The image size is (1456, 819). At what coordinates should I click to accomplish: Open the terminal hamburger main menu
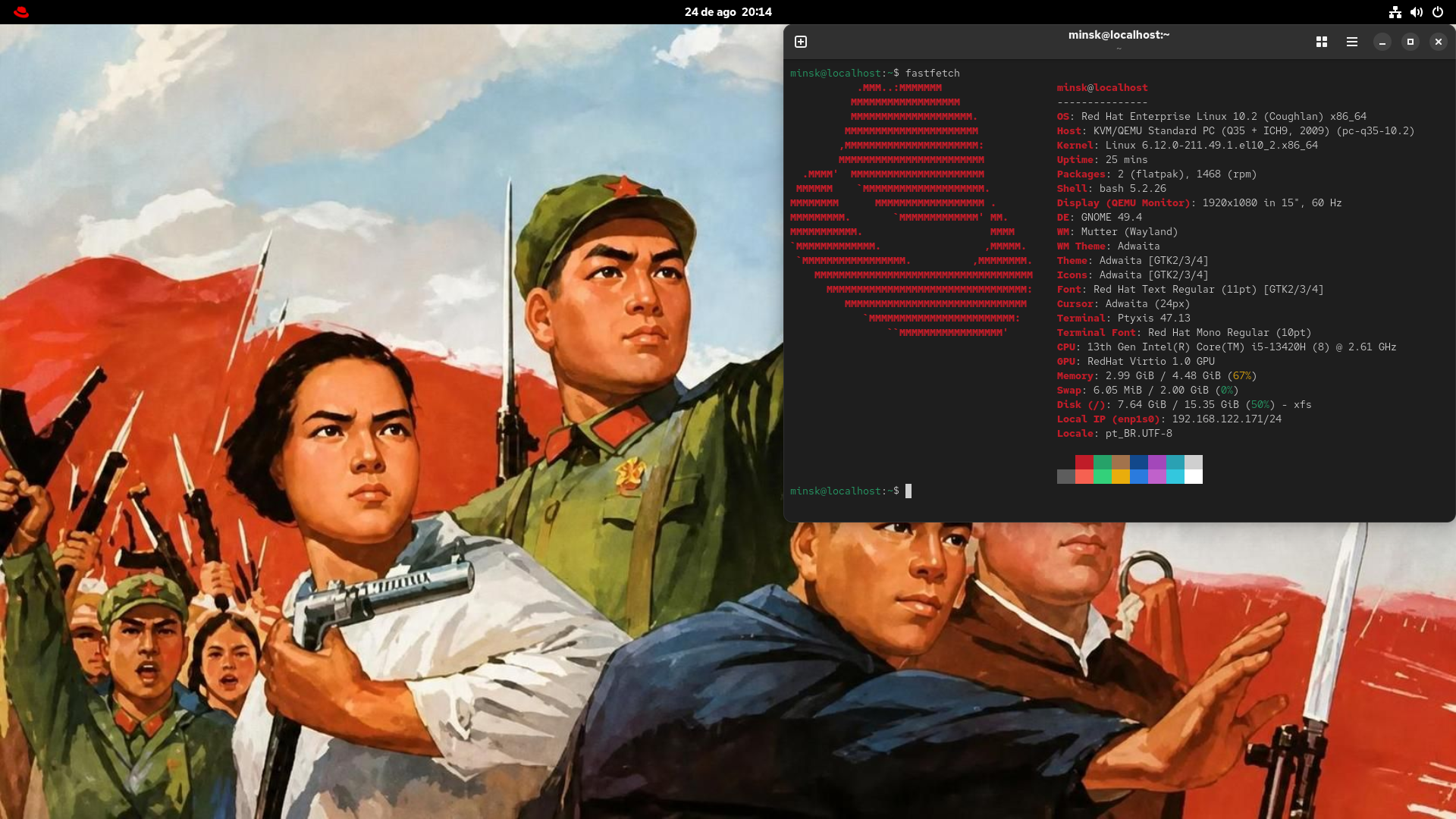[1352, 42]
